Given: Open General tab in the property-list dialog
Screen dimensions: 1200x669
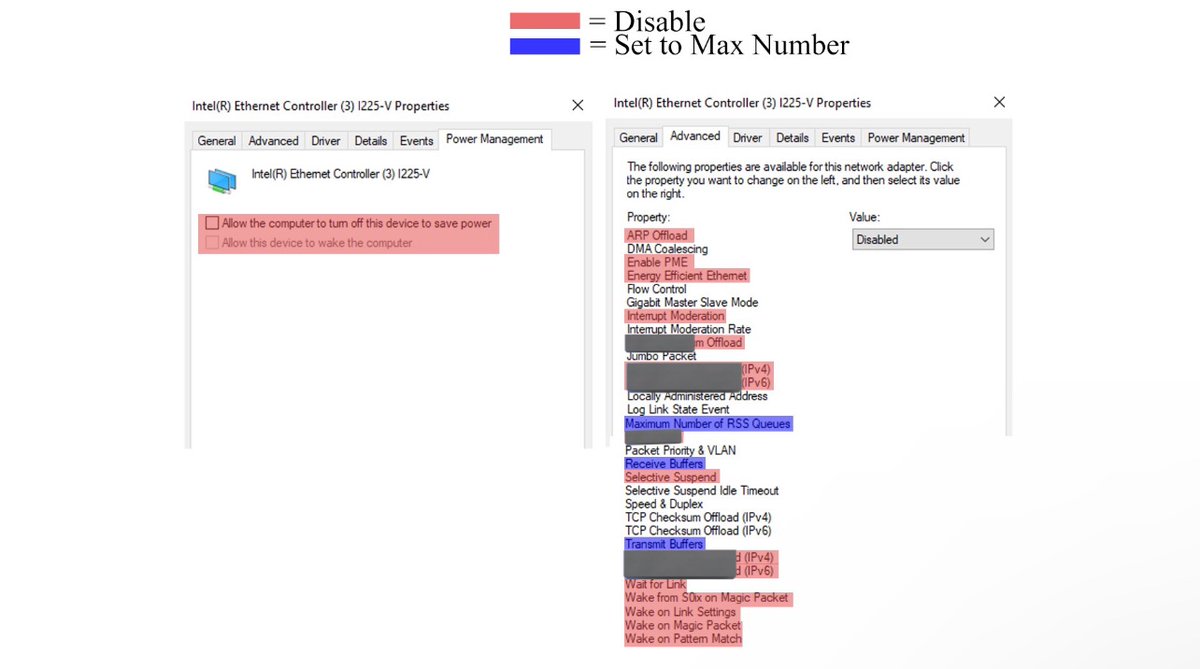Looking at the screenshot, I should [x=638, y=138].
